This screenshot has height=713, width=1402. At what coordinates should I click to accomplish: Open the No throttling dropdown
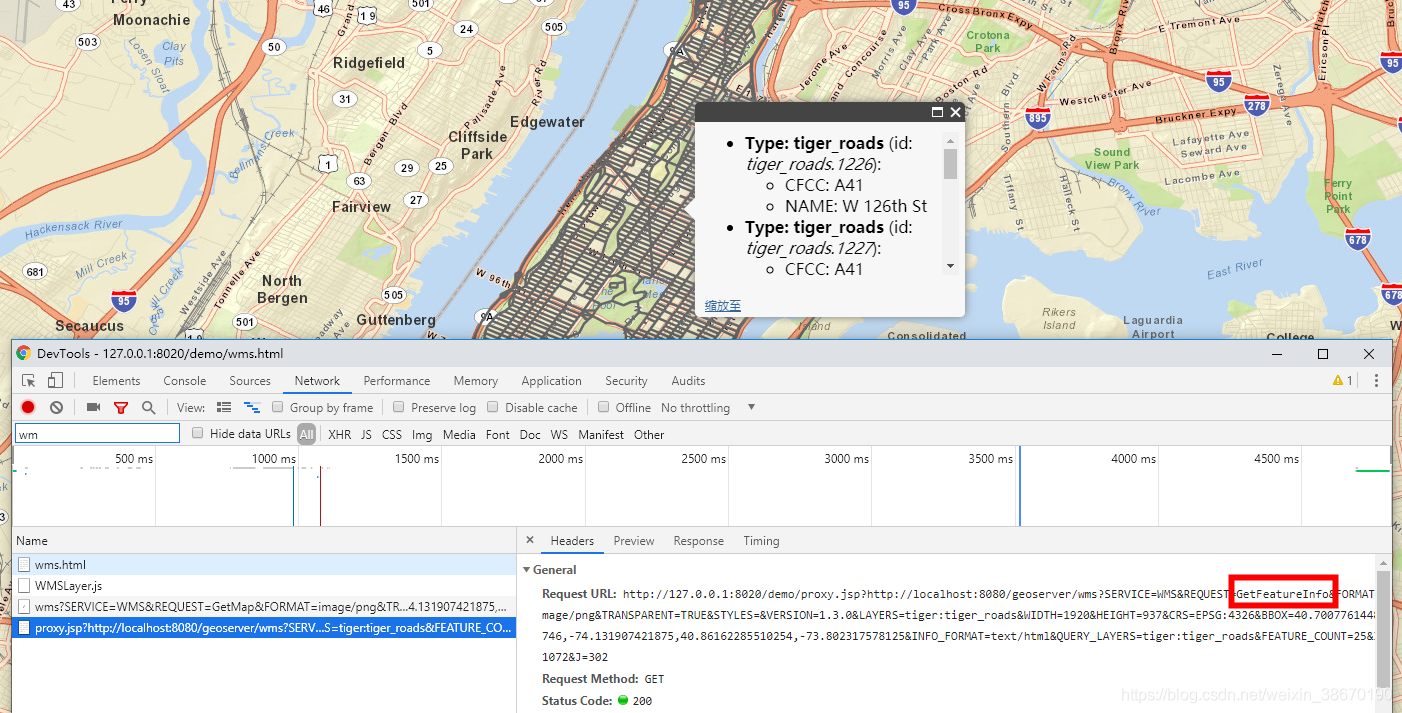(708, 408)
